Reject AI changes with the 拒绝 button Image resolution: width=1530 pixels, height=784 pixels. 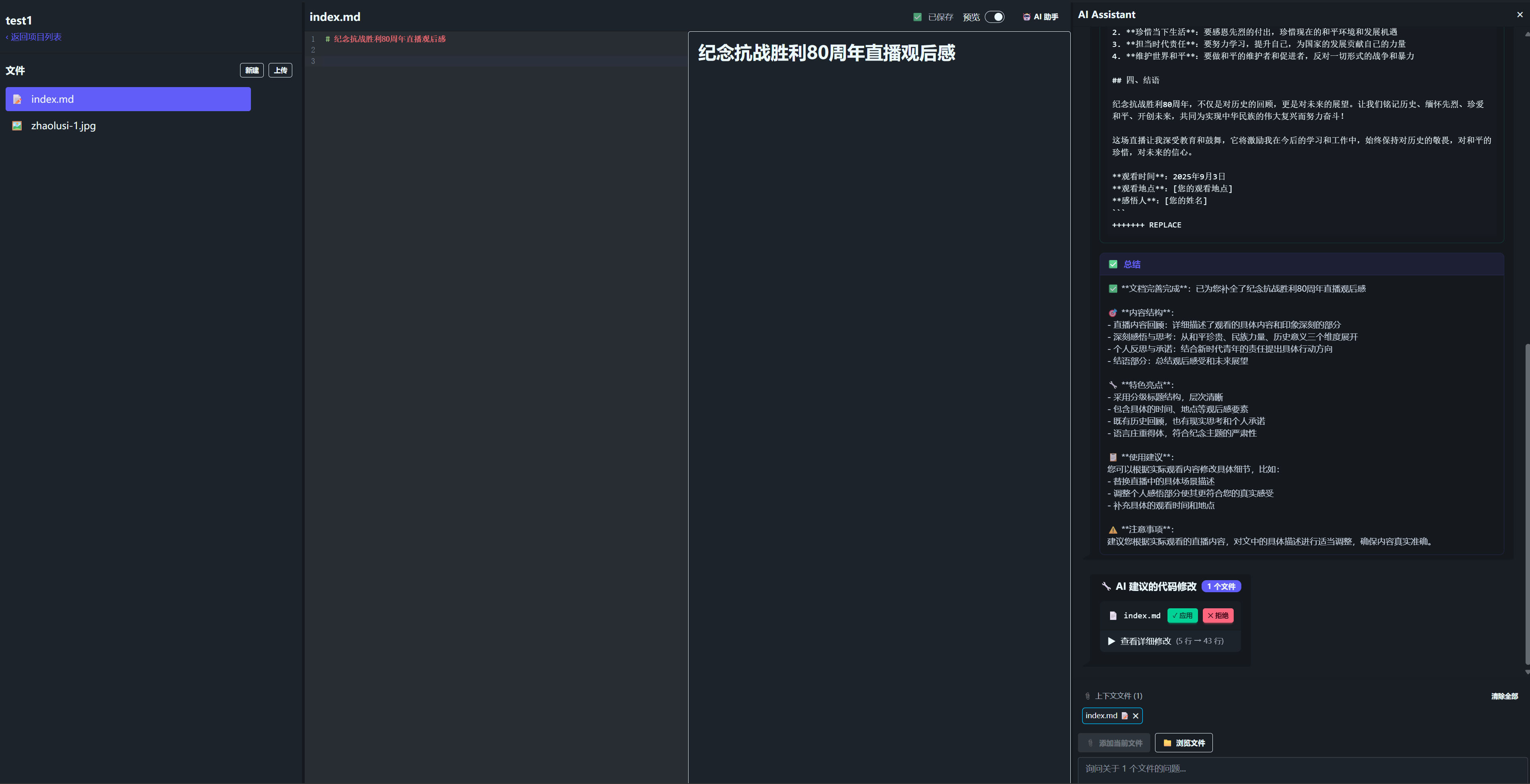pos(1218,615)
